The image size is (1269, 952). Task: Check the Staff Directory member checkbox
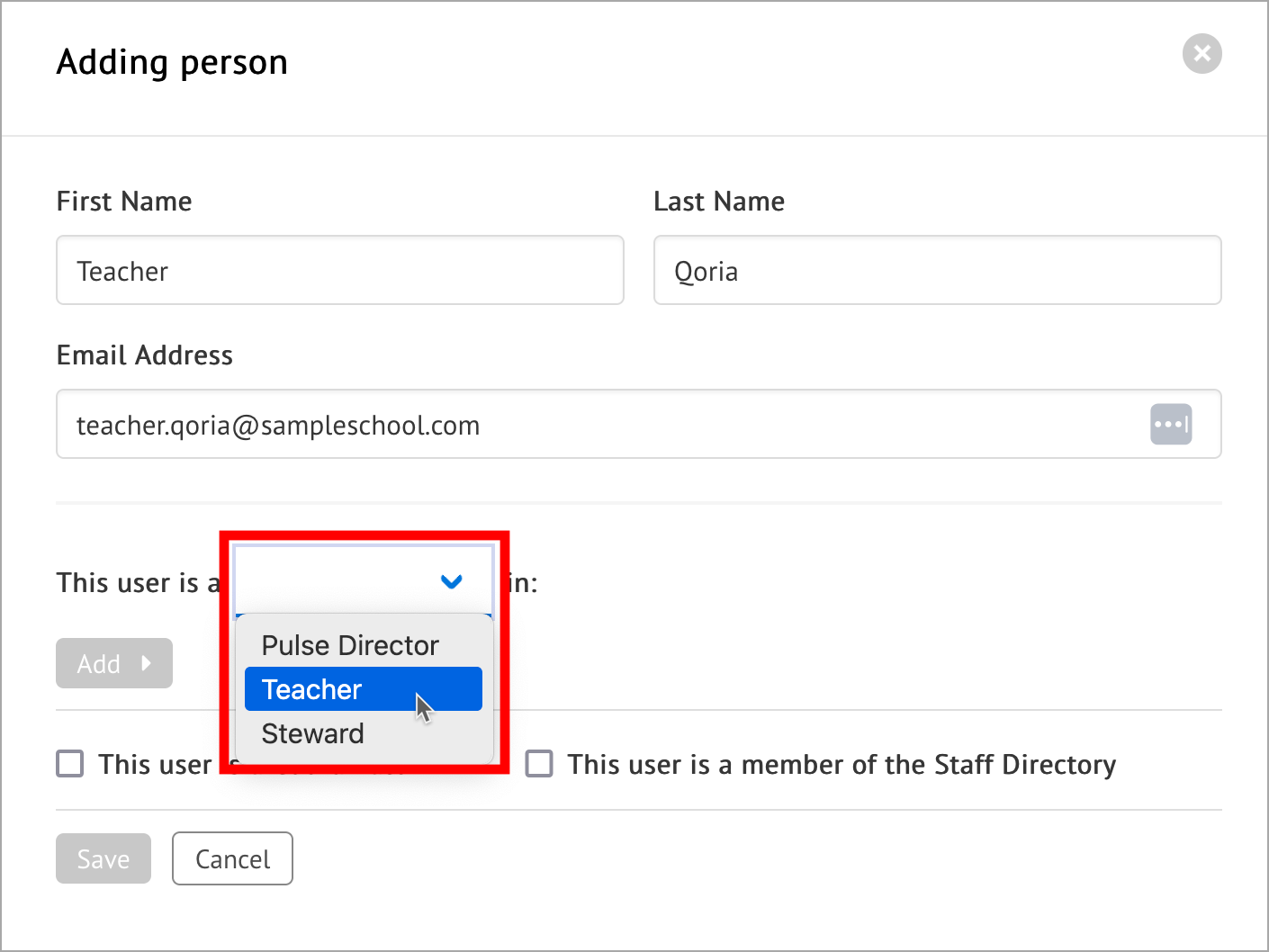(x=539, y=764)
